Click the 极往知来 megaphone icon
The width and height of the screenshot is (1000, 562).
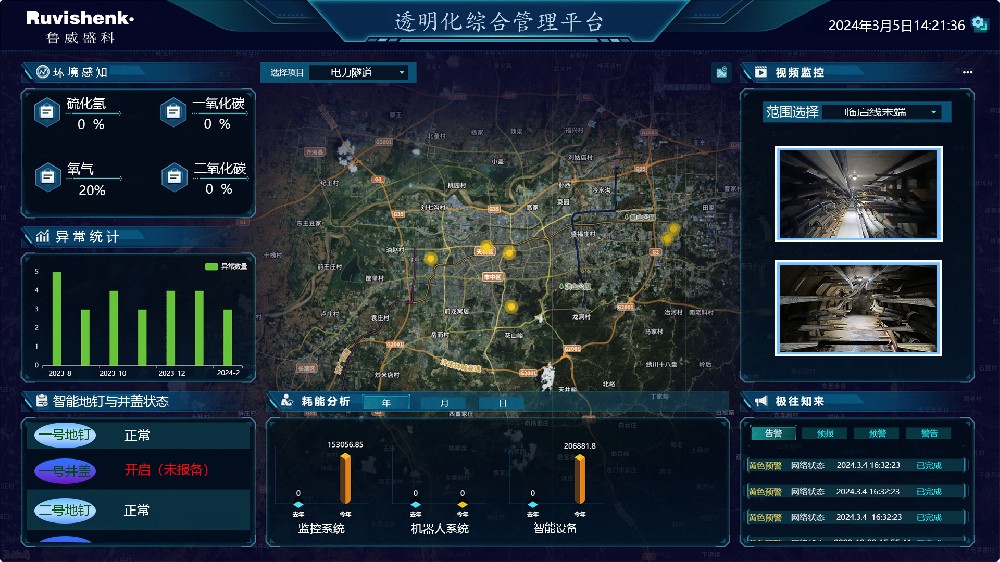point(759,401)
